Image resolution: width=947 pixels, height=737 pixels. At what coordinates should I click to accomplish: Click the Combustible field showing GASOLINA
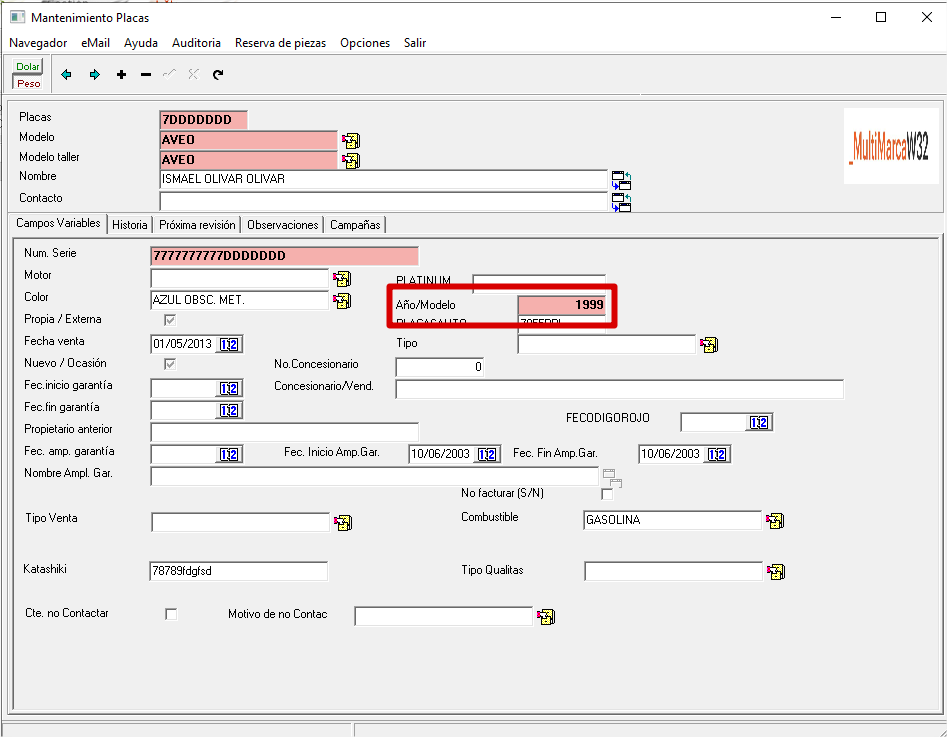pos(672,520)
